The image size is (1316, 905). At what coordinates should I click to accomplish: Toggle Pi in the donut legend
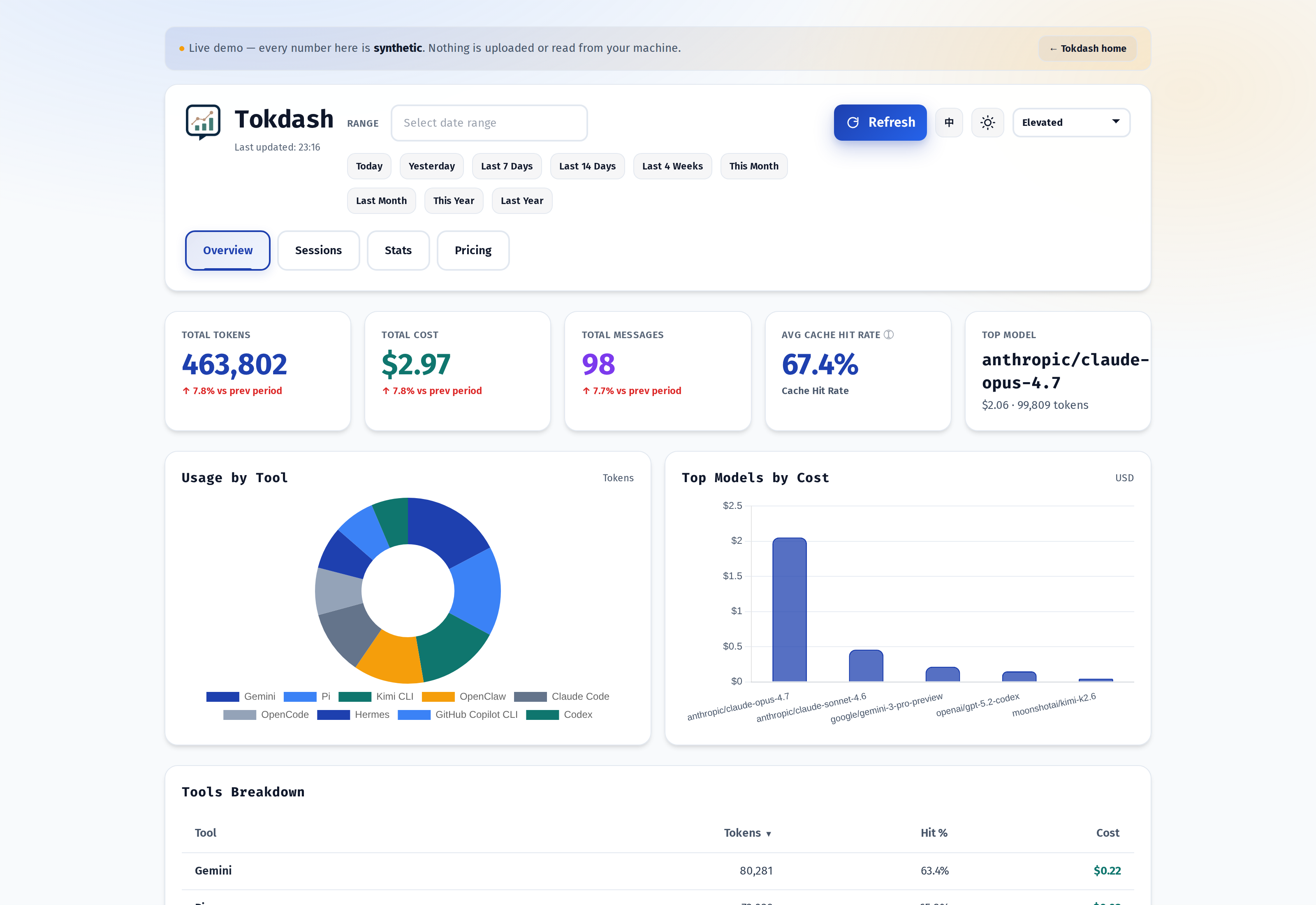click(307, 696)
